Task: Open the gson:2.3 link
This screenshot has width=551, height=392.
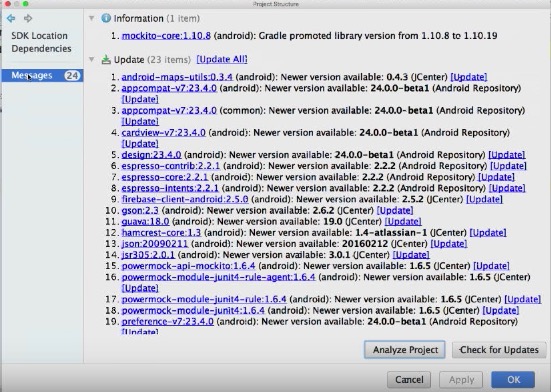Action: click(140, 211)
